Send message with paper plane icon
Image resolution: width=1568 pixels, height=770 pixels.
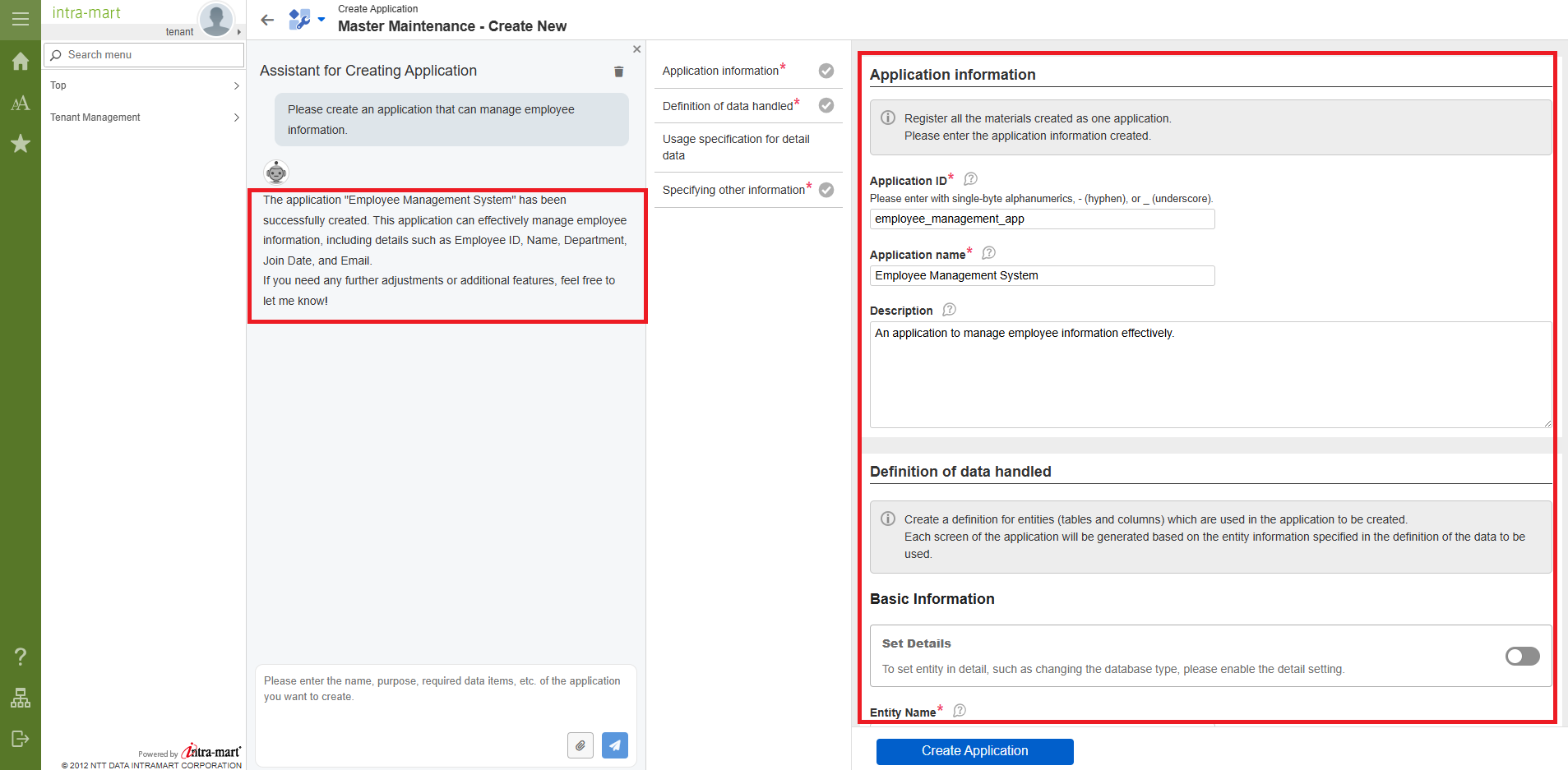click(614, 745)
